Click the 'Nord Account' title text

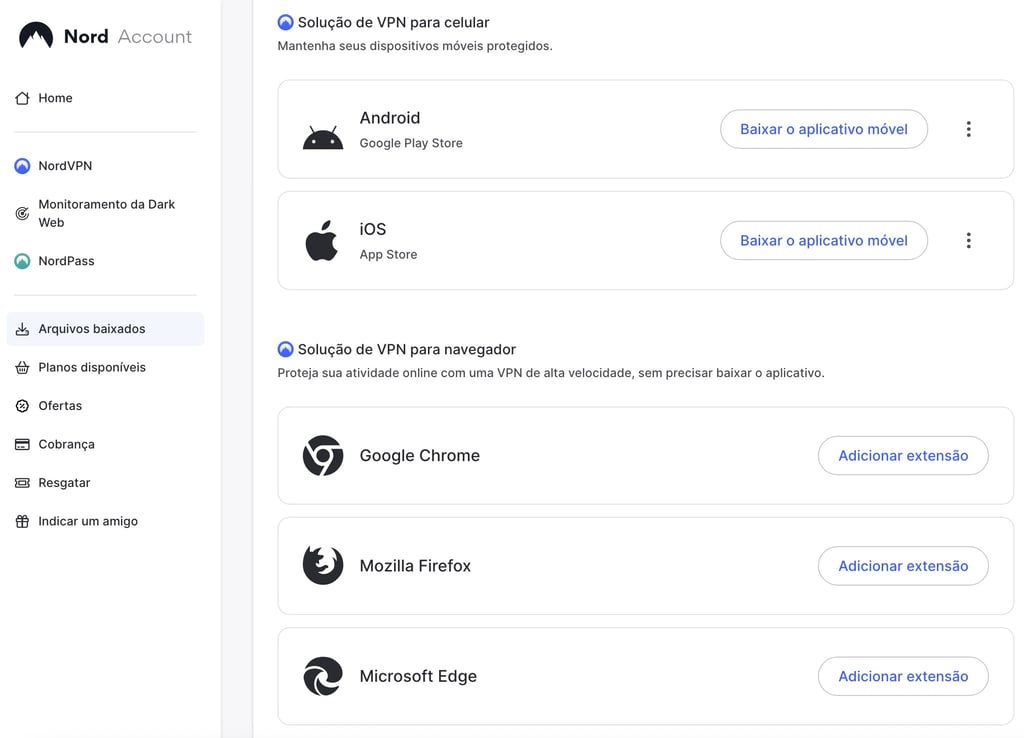click(128, 37)
